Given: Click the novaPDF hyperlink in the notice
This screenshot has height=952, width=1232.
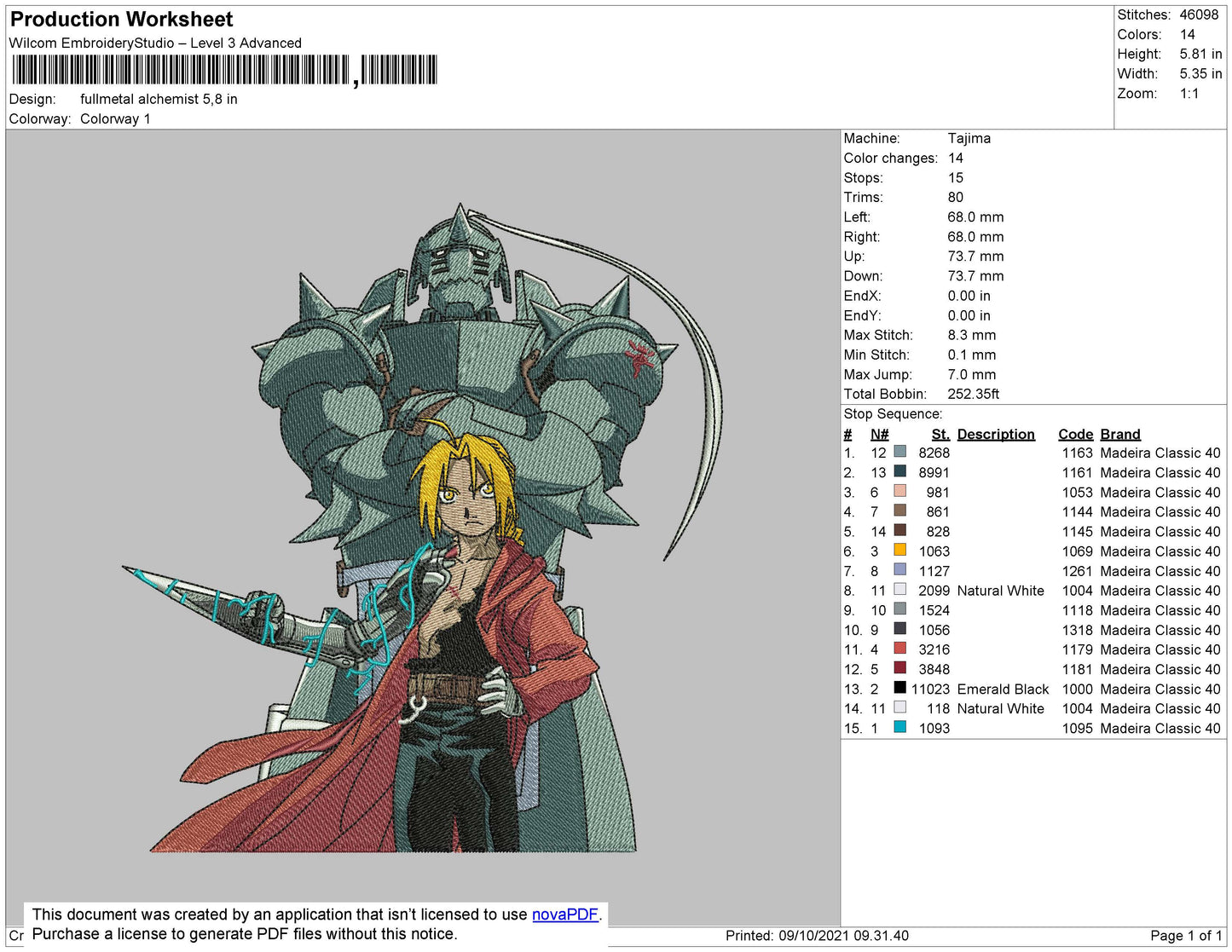Looking at the screenshot, I should click(x=564, y=914).
